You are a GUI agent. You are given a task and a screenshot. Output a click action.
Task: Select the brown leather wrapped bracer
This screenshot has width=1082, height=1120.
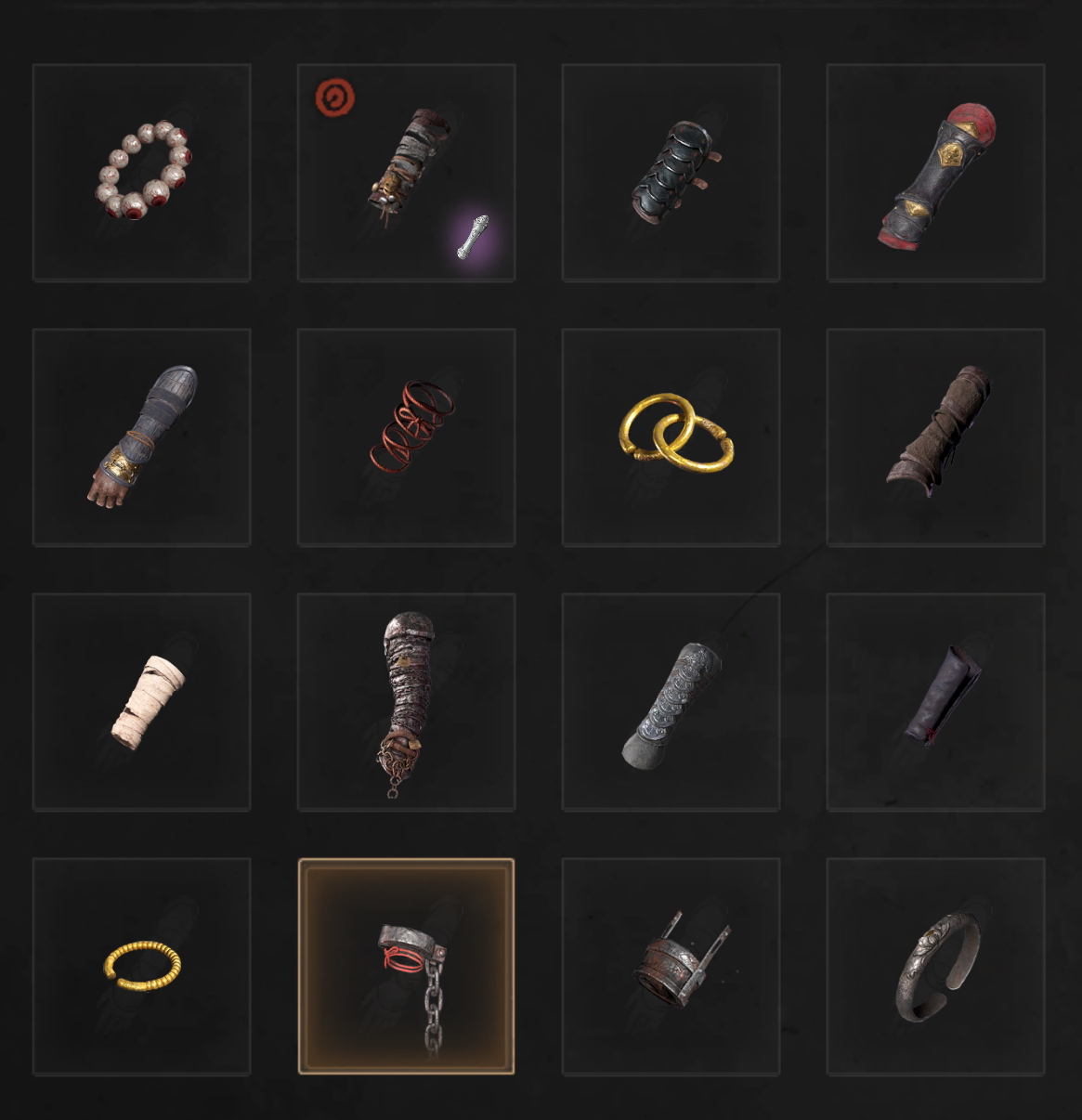click(937, 430)
